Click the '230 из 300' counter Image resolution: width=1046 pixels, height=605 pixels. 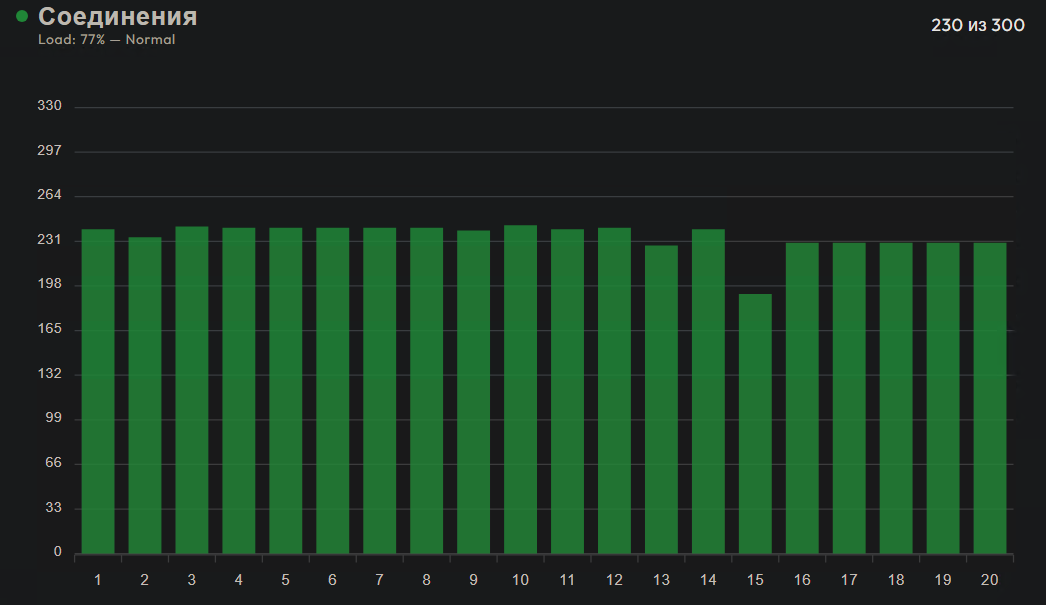coord(977,25)
